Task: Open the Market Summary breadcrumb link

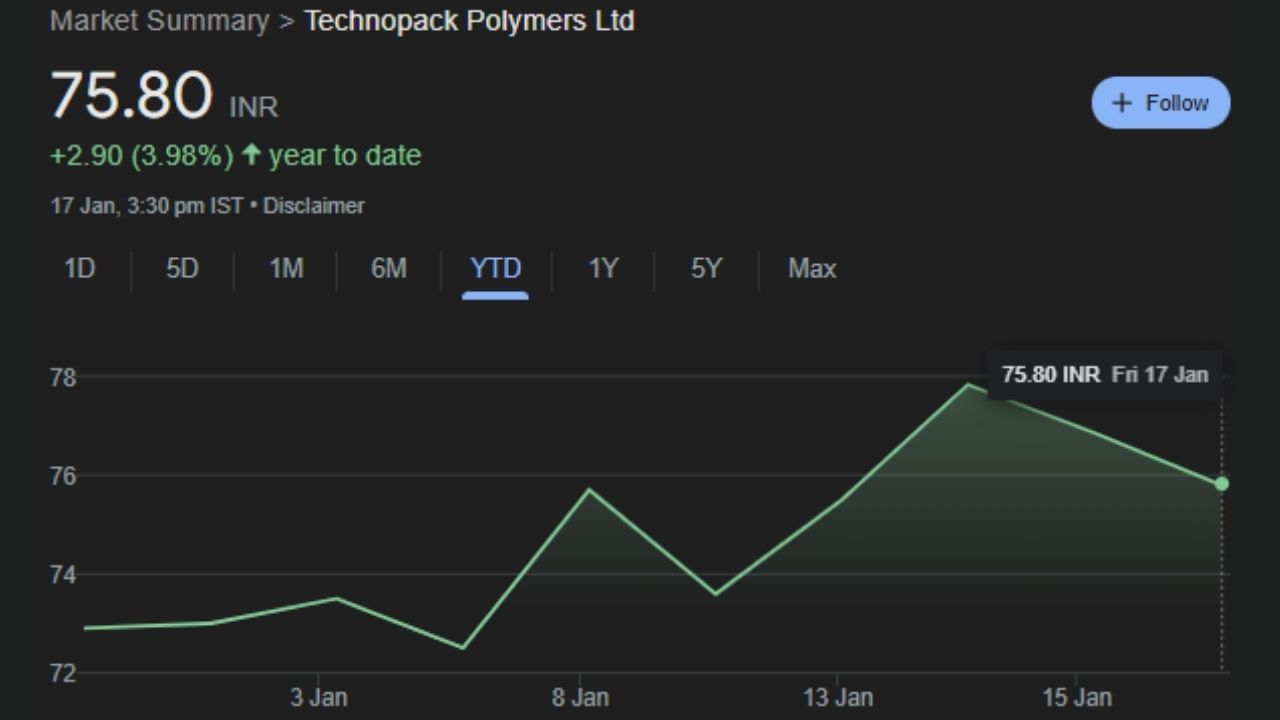Action: 159,21
